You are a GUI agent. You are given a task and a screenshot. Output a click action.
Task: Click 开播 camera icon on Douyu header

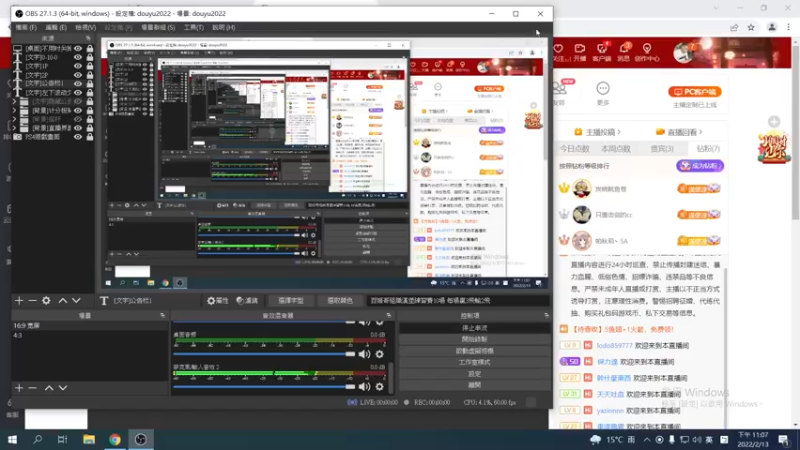(580, 52)
